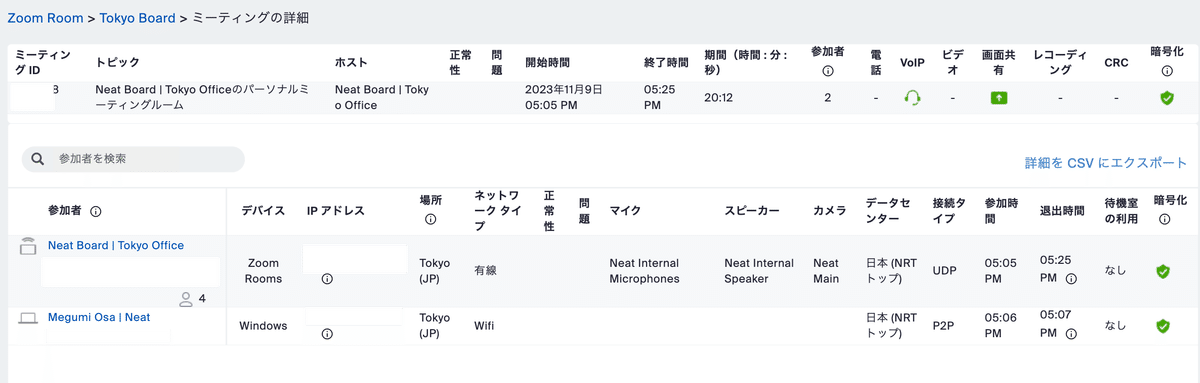Click info icon under Neat Board IP address
1200x383 pixels.
(327, 279)
